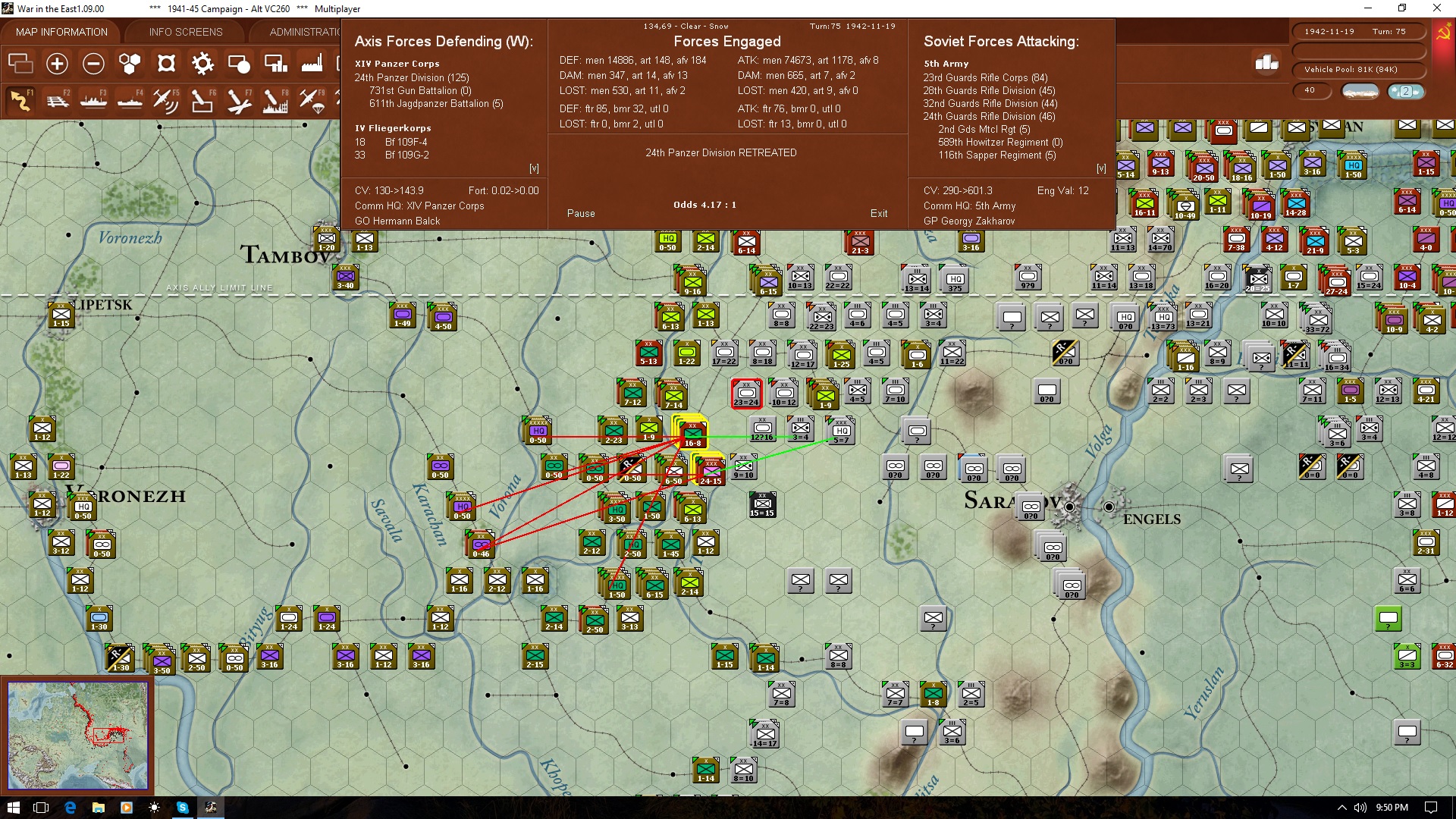Select the highlighted 24-15 unit counter
The height and width of the screenshot is (819, 1456).
[710, 470]
